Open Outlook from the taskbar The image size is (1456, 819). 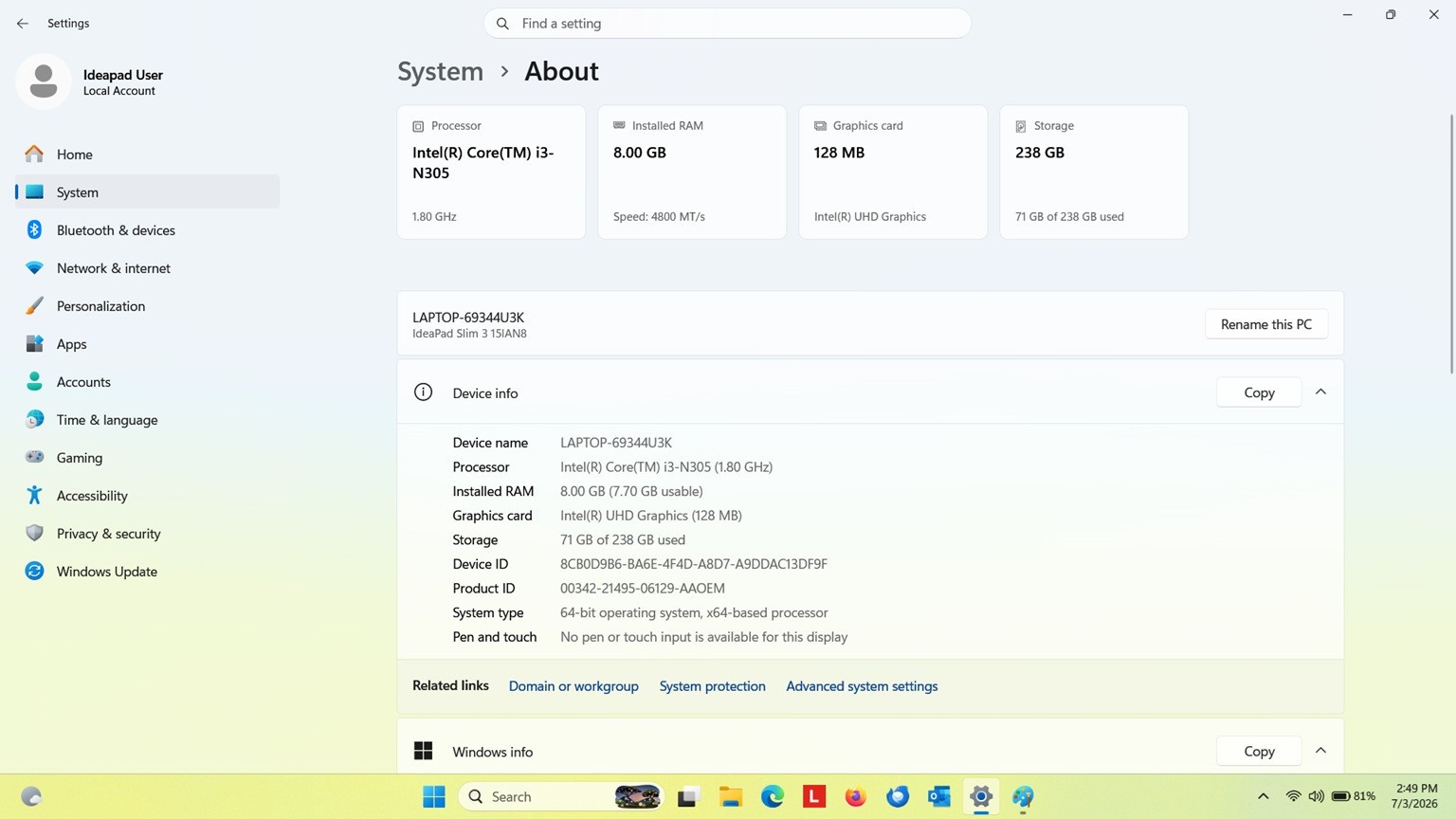(x=939, y=797)
